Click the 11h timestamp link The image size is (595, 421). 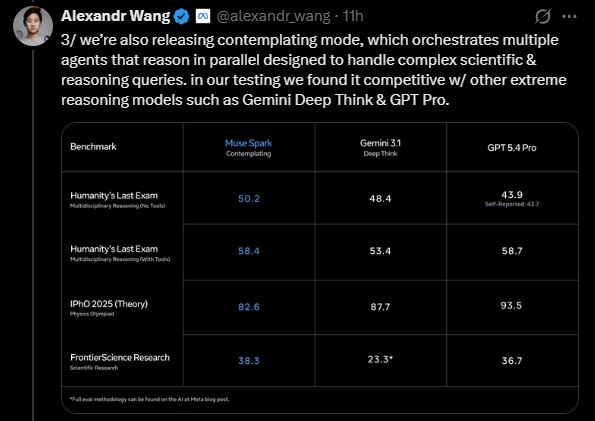click(x=353, y=16)
